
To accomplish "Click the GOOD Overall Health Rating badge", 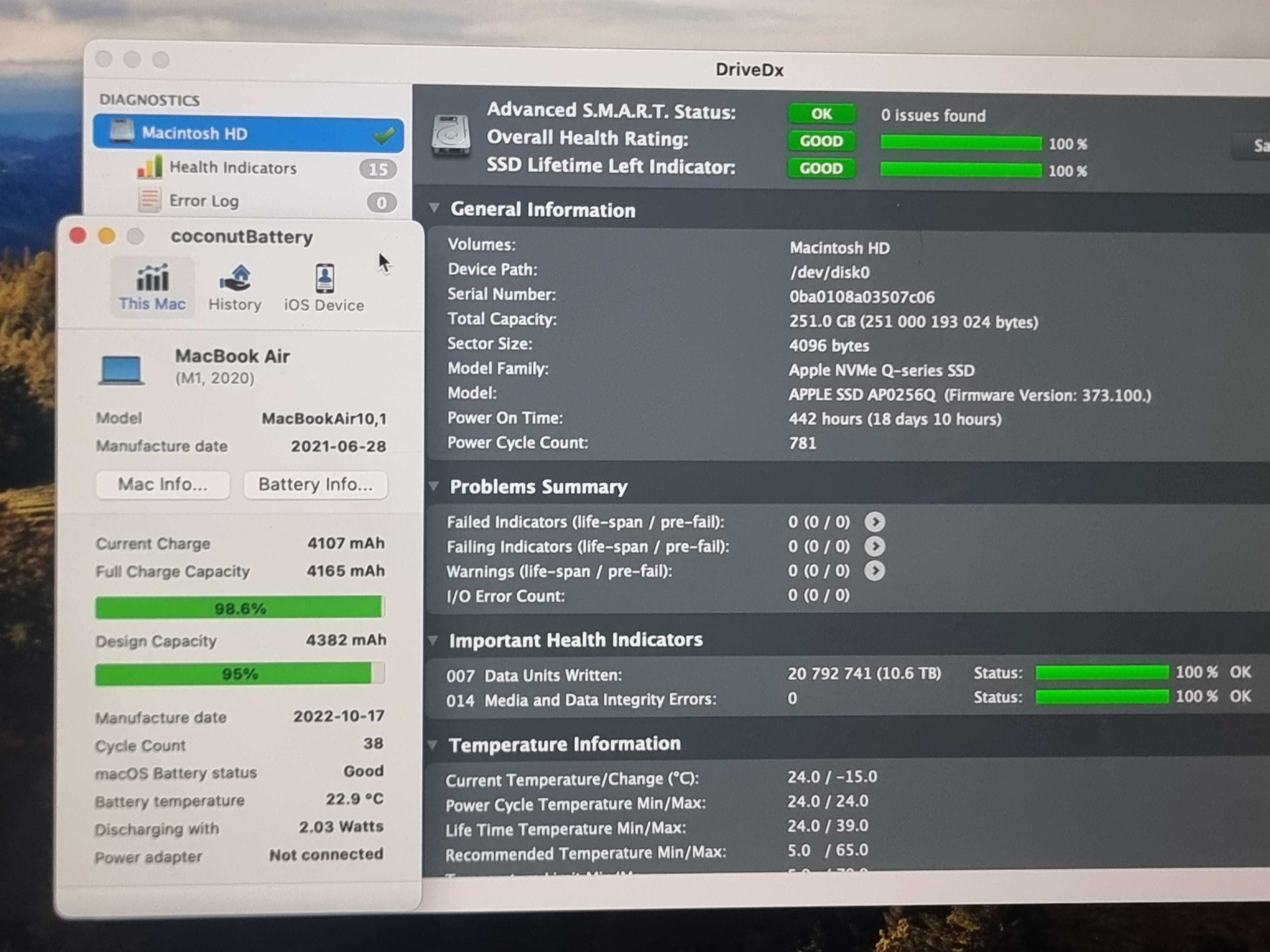I will [822, 141].
